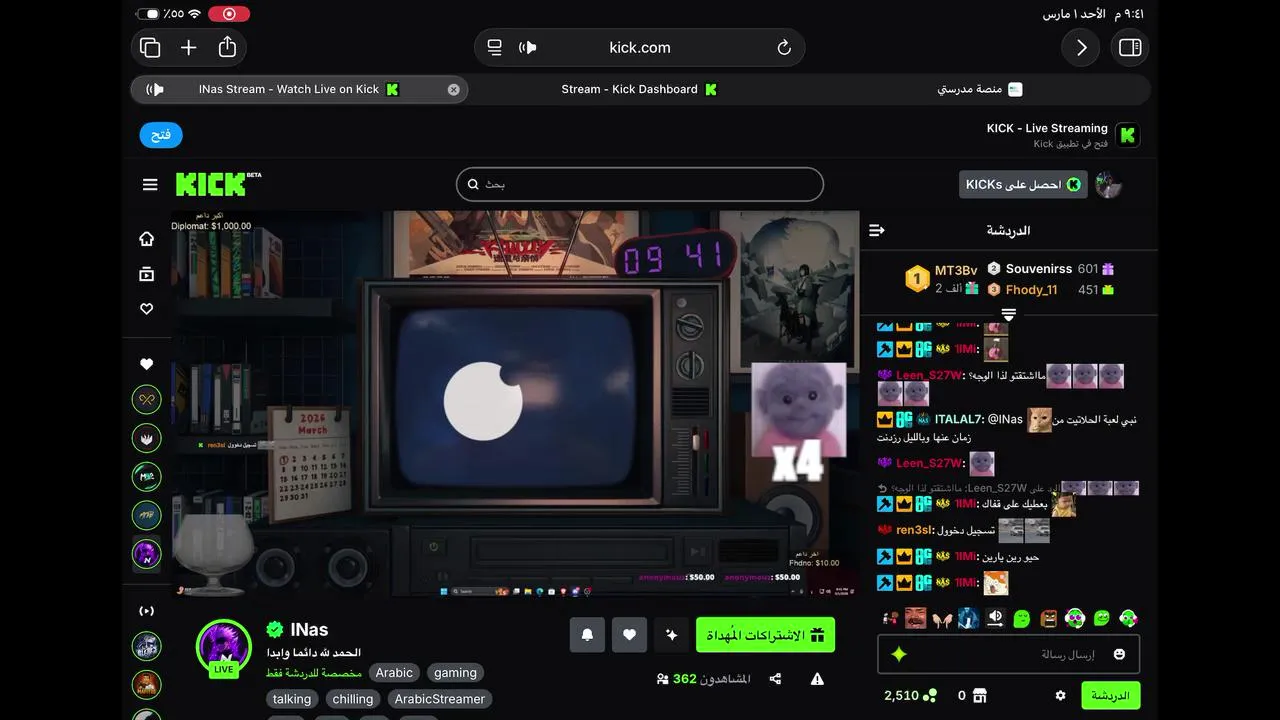This screenshot has height=720, width=1280.
Task: Select the talking tag
Action: [x=292, y=699]
